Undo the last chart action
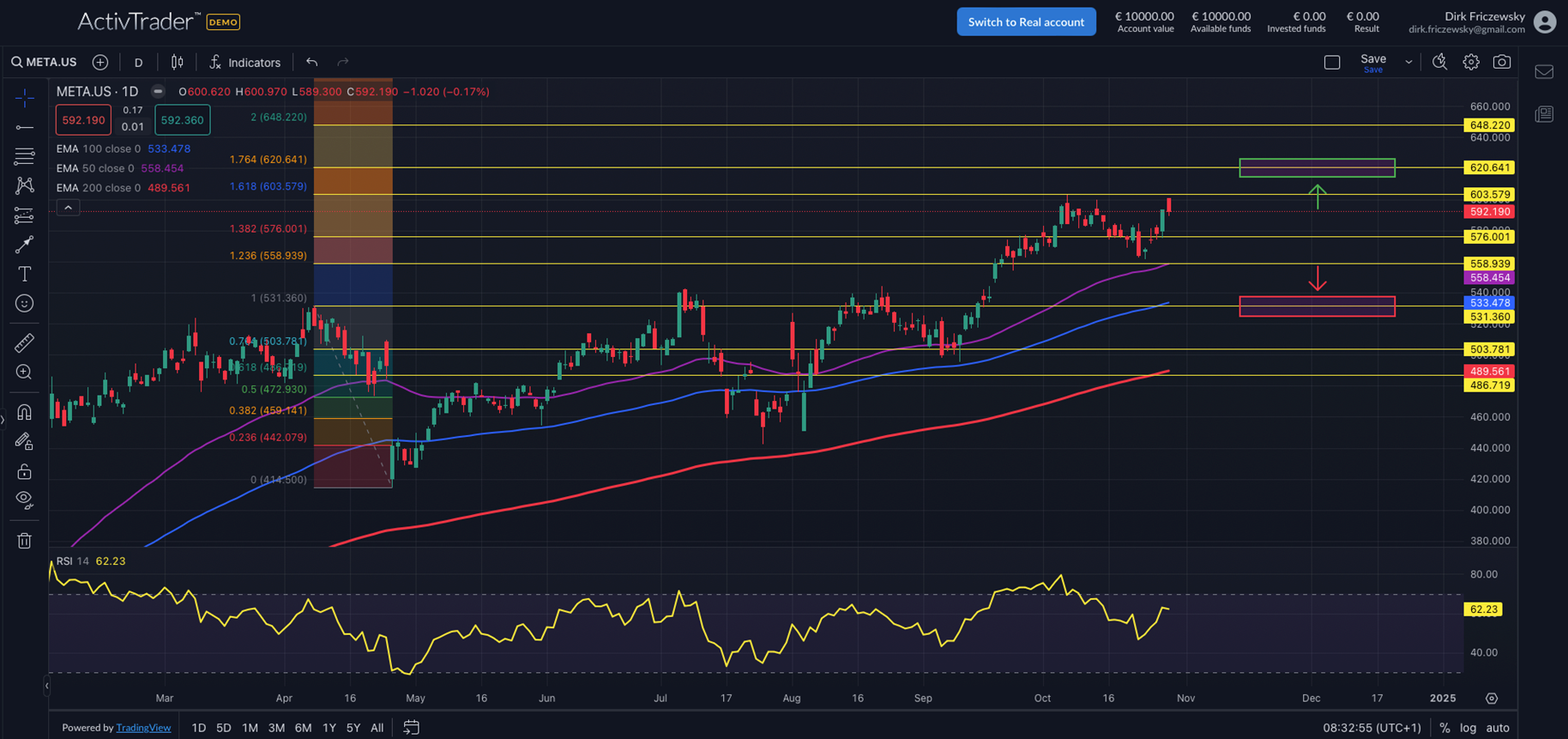This screenshot has width=1568, height=739. (312, 62)
